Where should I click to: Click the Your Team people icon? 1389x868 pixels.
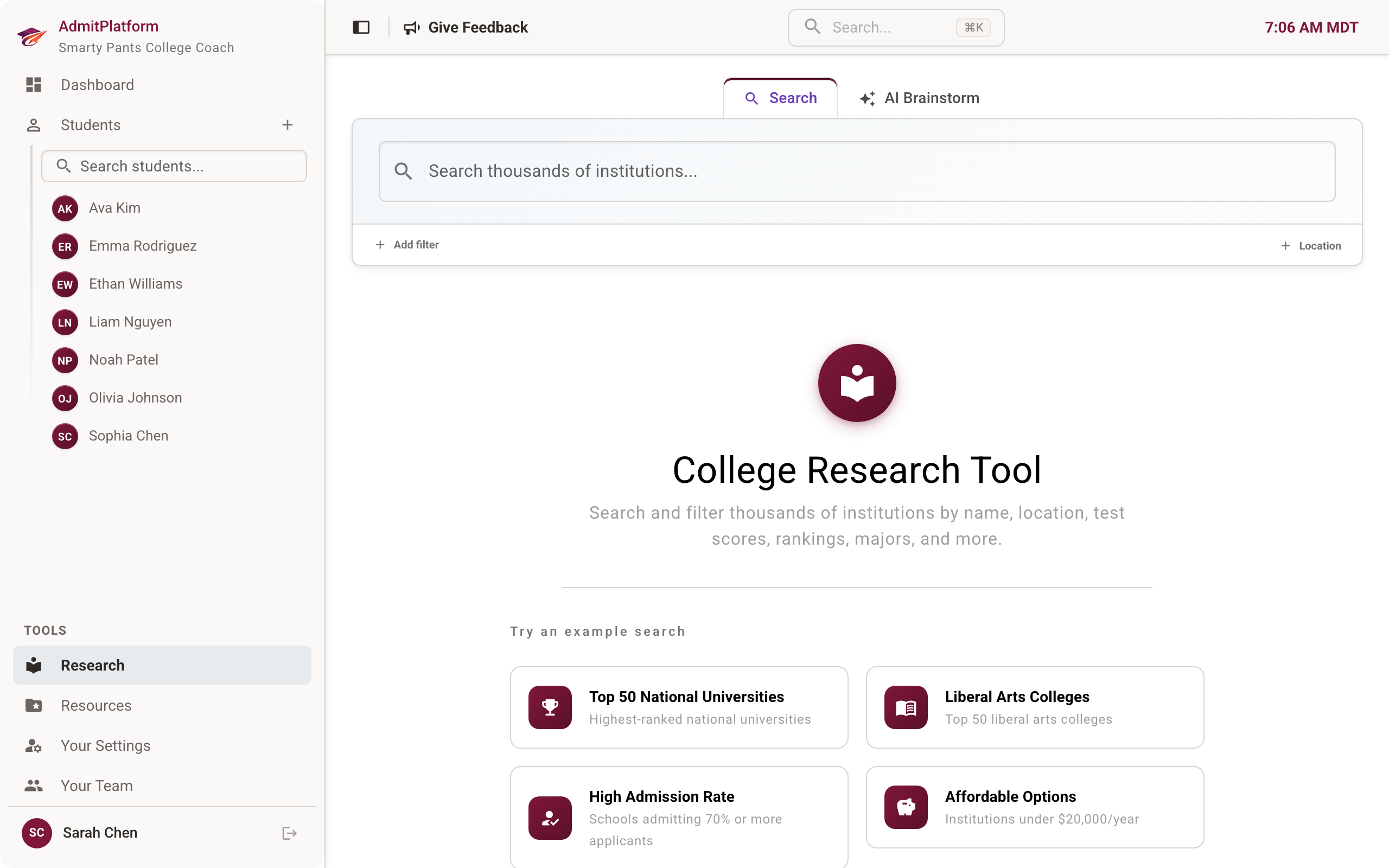(x=33, y=786)
